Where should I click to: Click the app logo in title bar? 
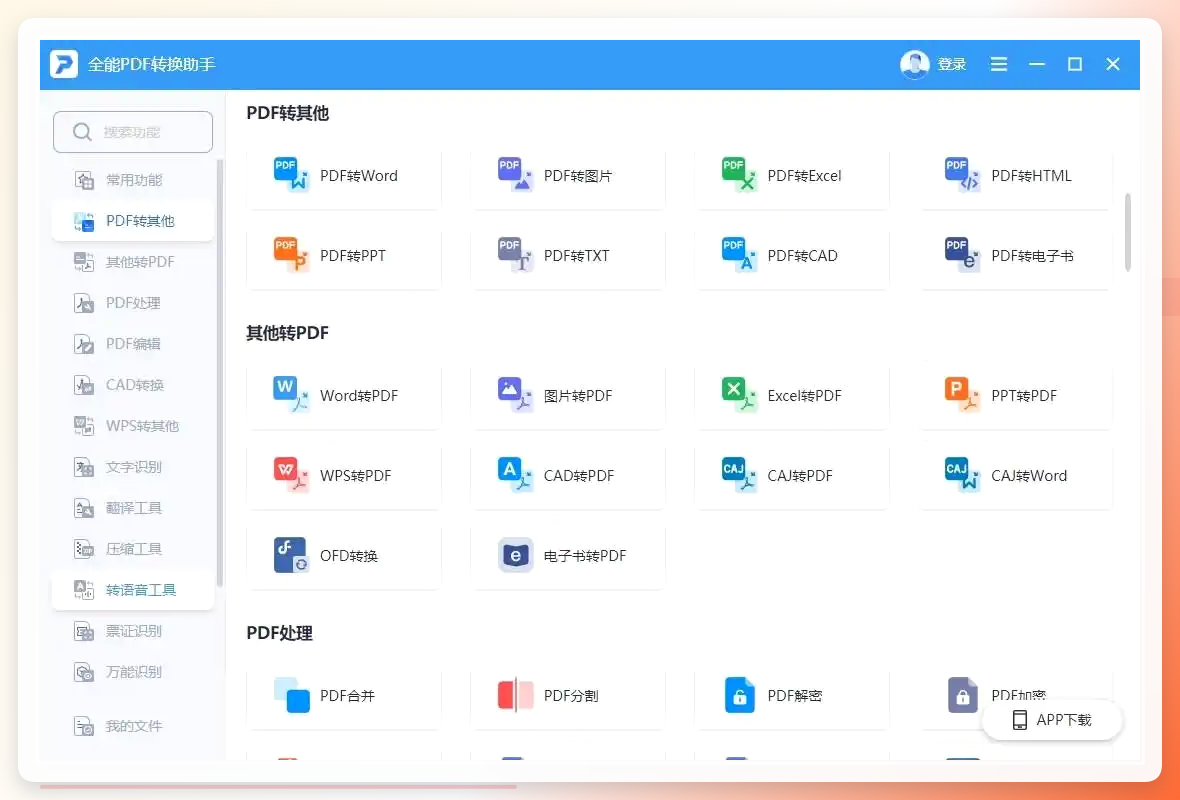[x=64, y=64]
